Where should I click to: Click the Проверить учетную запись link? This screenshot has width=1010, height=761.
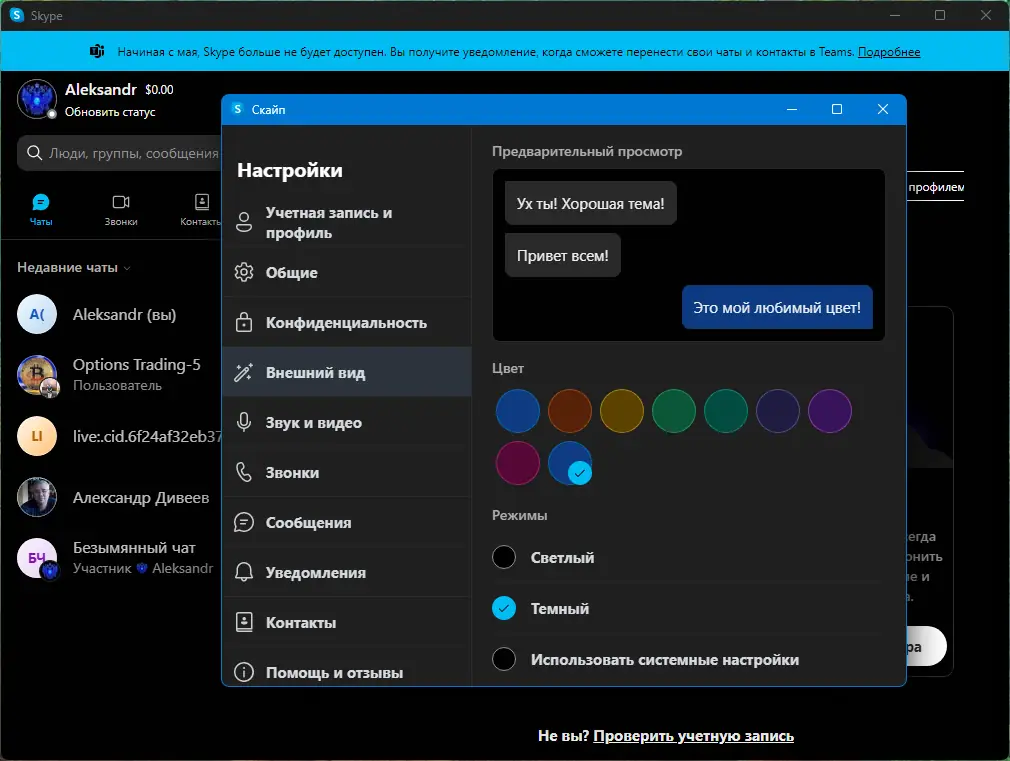(693, 736)
